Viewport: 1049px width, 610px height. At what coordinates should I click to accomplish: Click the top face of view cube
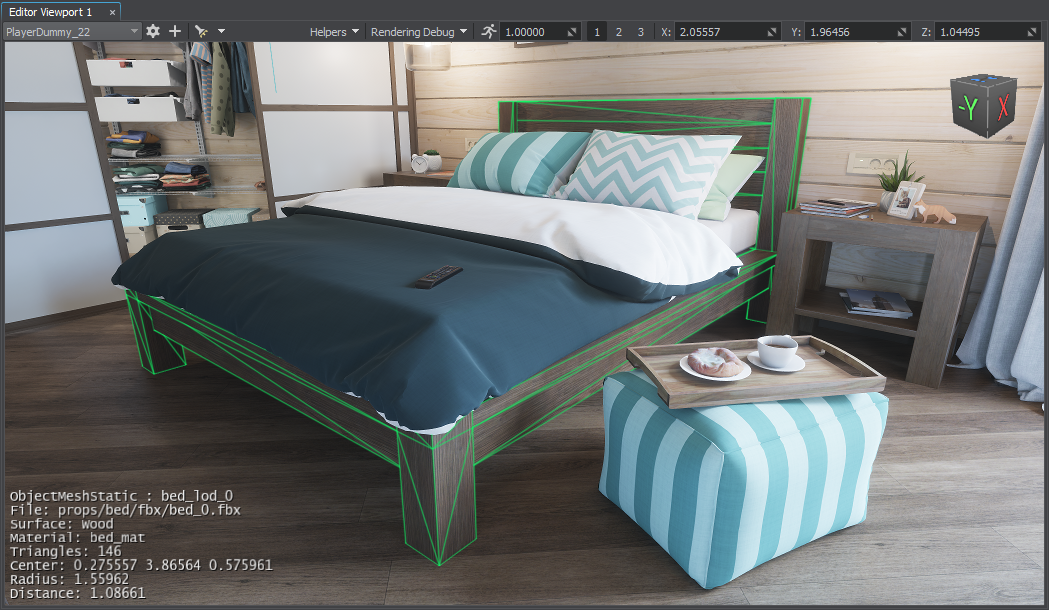[x=984, y=79]
